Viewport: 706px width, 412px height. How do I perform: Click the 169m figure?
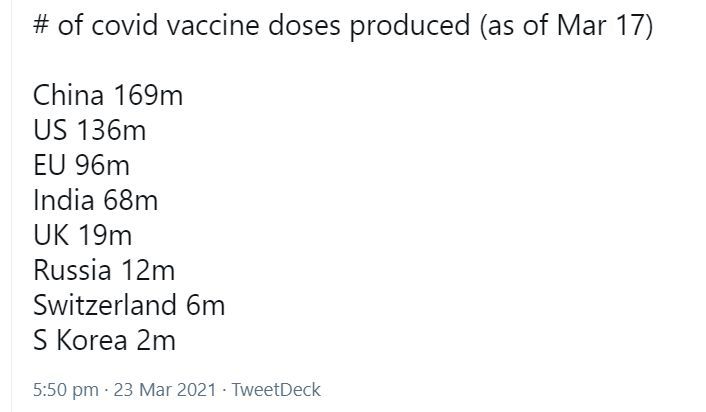pos(146,96)
